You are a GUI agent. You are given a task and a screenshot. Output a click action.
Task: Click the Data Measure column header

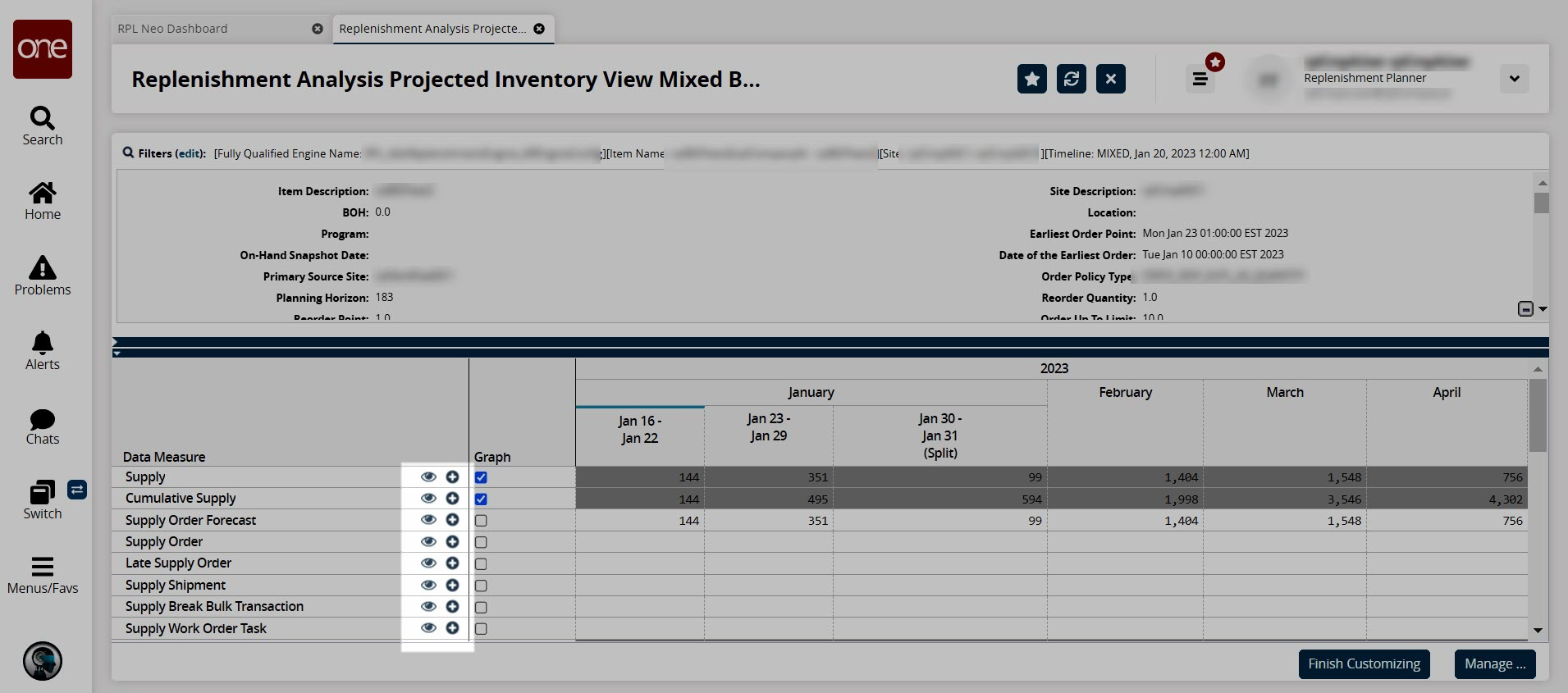164,457
